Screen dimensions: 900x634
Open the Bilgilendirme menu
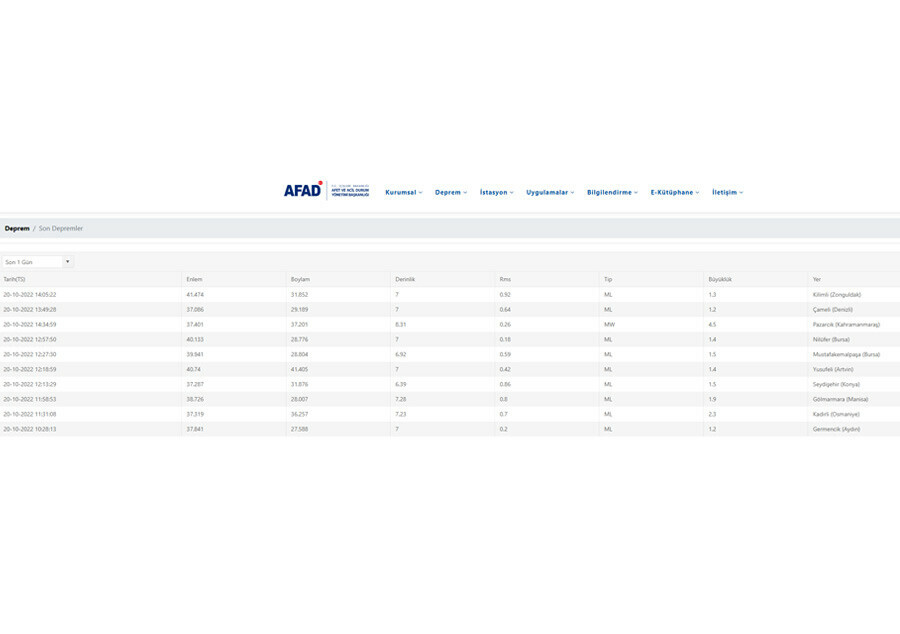(612, 192)
